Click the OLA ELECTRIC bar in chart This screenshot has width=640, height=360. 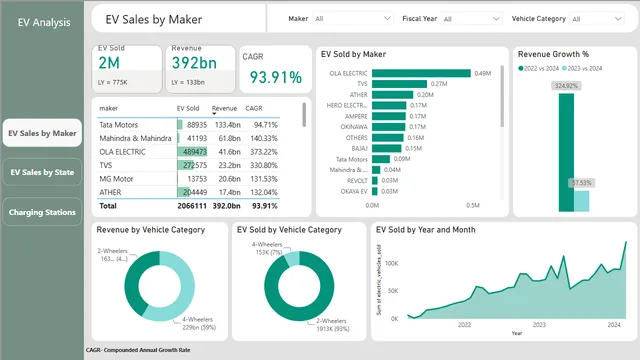tap(421, 73)
